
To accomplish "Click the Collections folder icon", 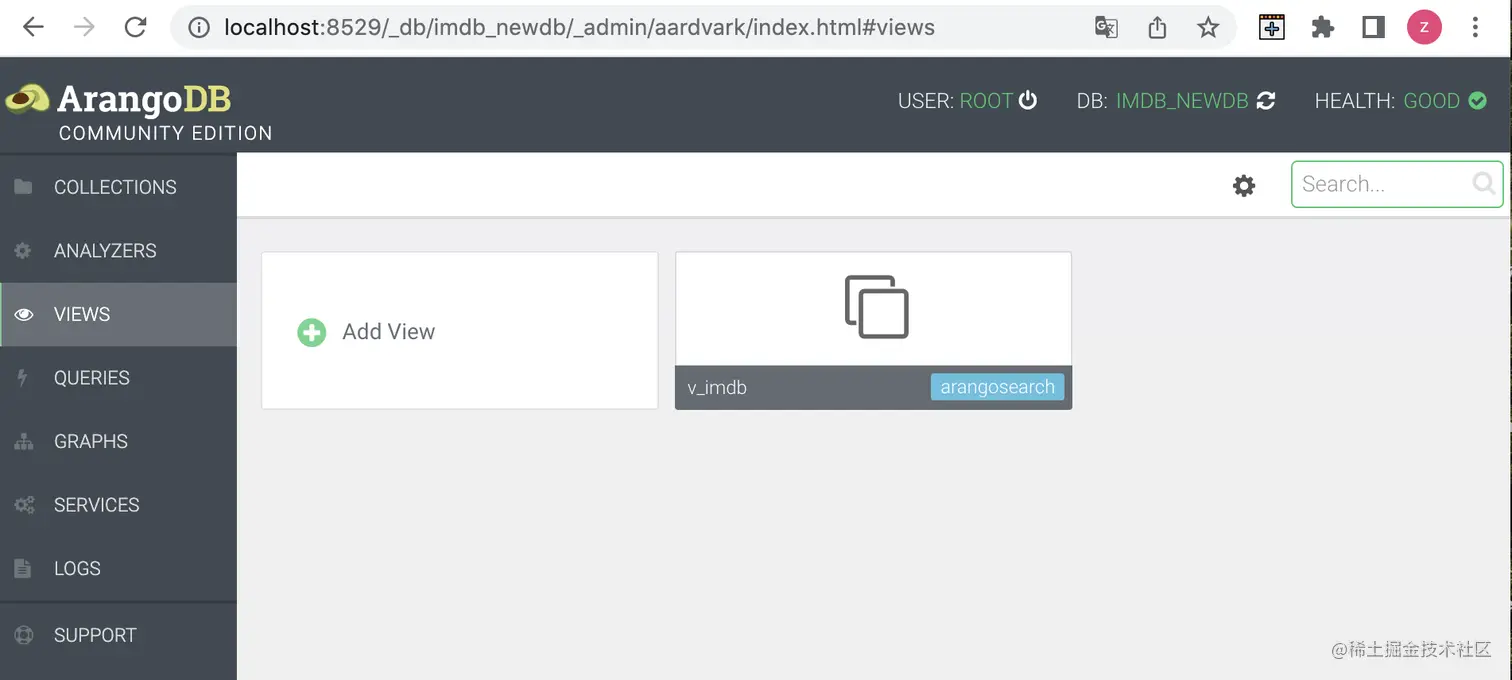I will (23, 187).
